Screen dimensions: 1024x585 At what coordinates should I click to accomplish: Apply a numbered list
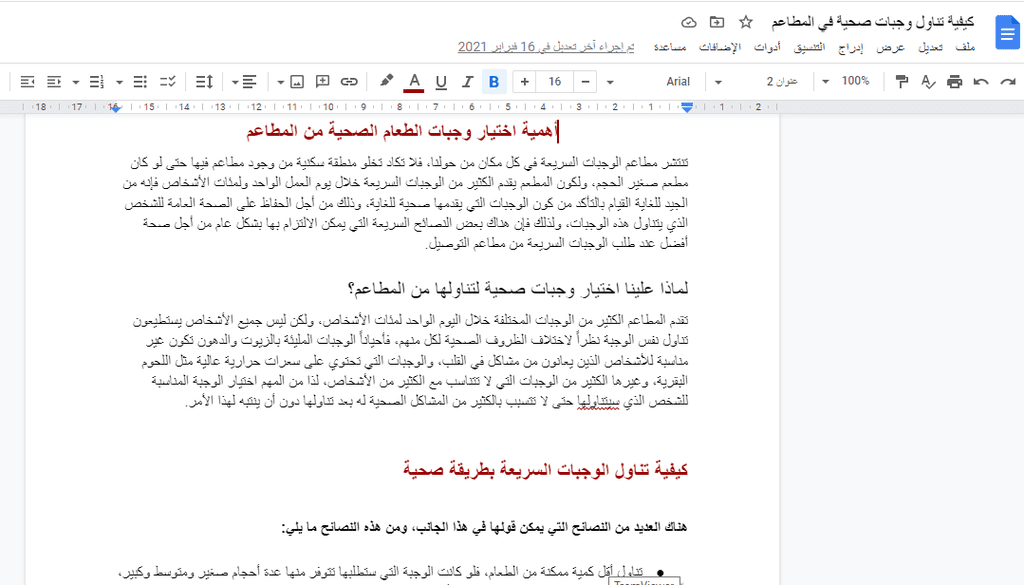click(97, 82)
